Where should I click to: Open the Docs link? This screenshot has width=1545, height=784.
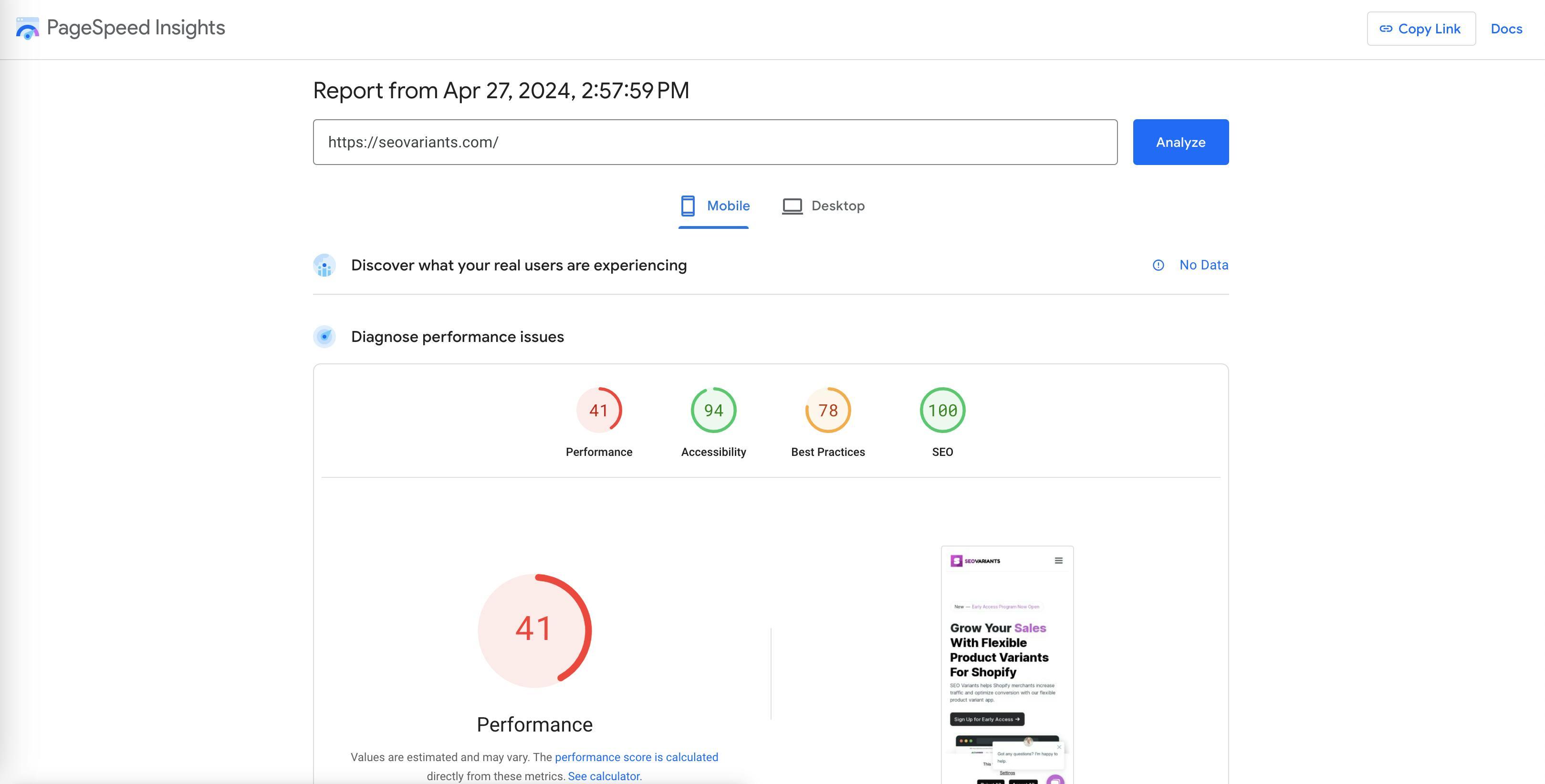1506,28
